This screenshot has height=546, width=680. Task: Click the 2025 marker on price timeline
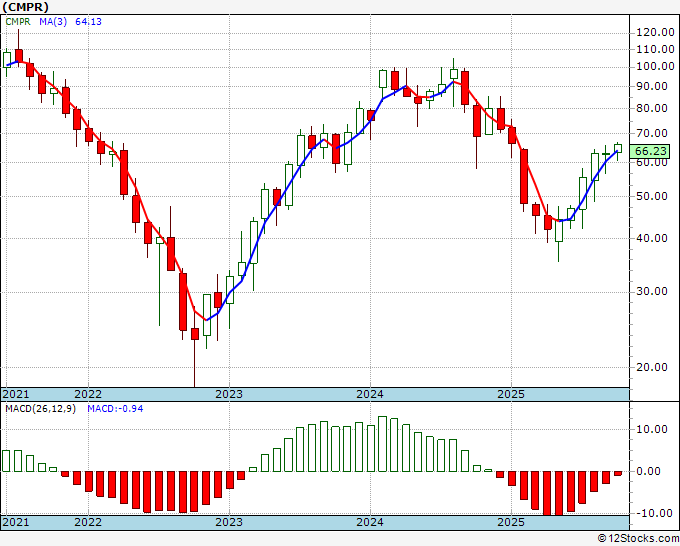[x=511, y=394]
